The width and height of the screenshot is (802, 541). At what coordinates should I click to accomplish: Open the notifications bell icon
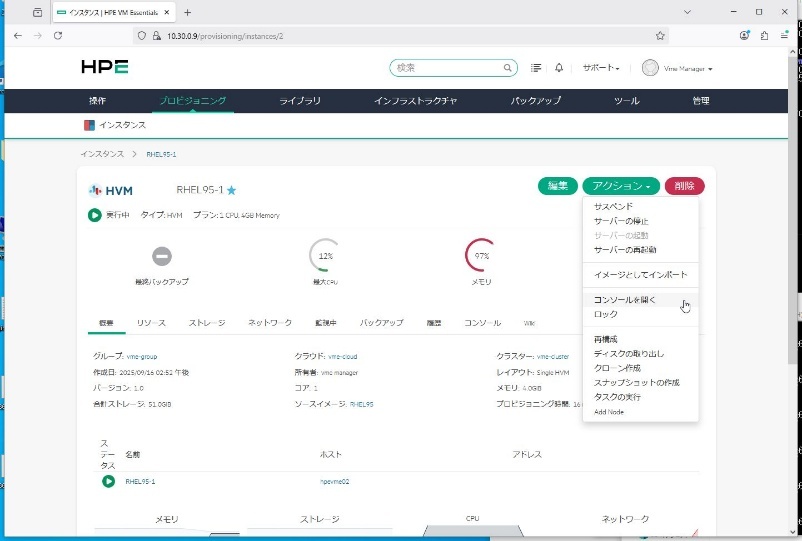pos(559,68)
